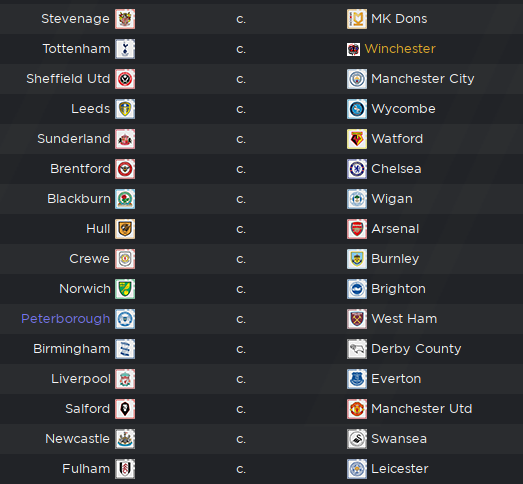The height and width of the screenshot is (484, 523).
Task: Open the Norwich City badge
Action: [x=125, y=289]
